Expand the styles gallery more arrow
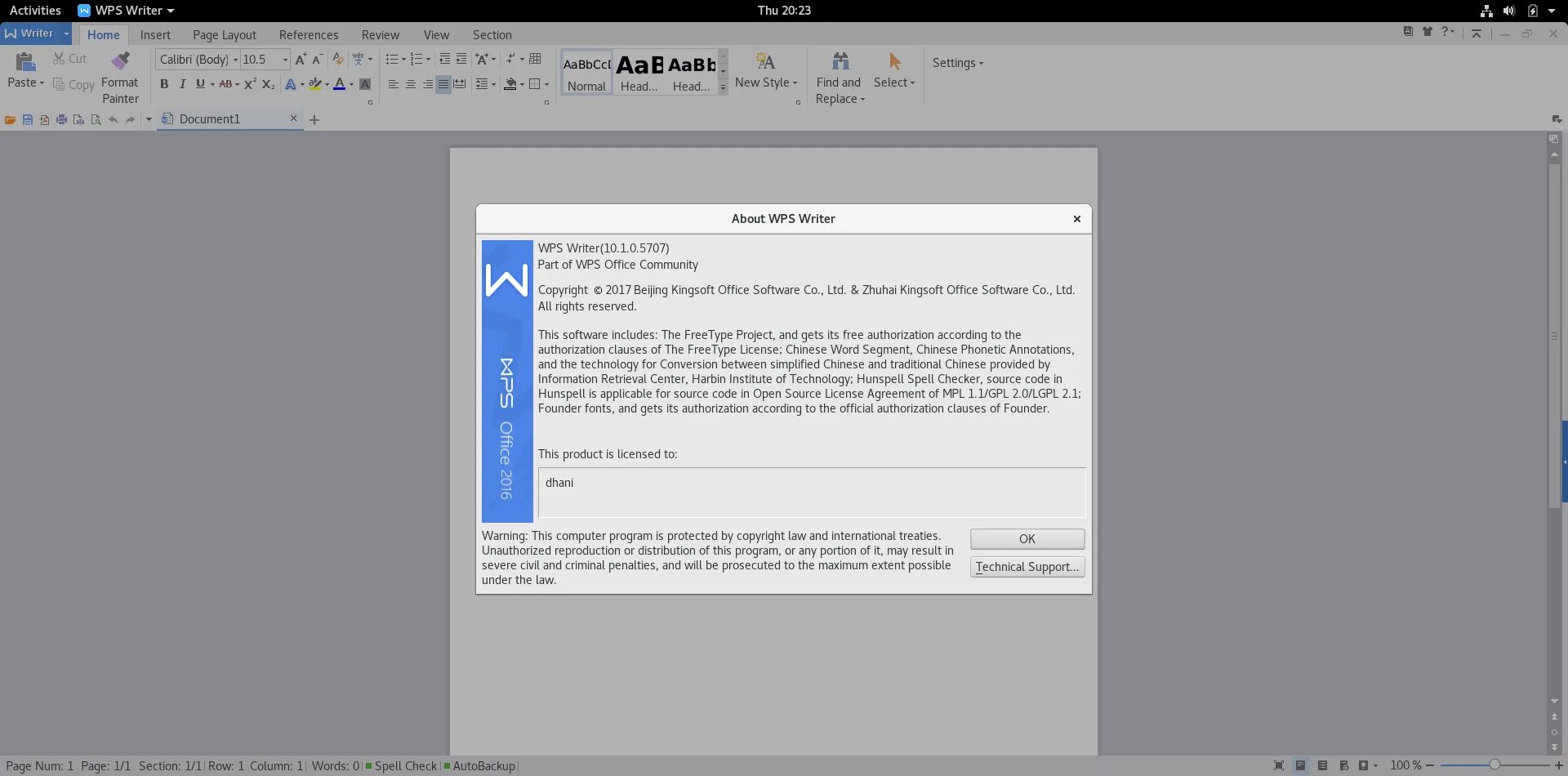 pyautogui.click(x=723, y=87)
